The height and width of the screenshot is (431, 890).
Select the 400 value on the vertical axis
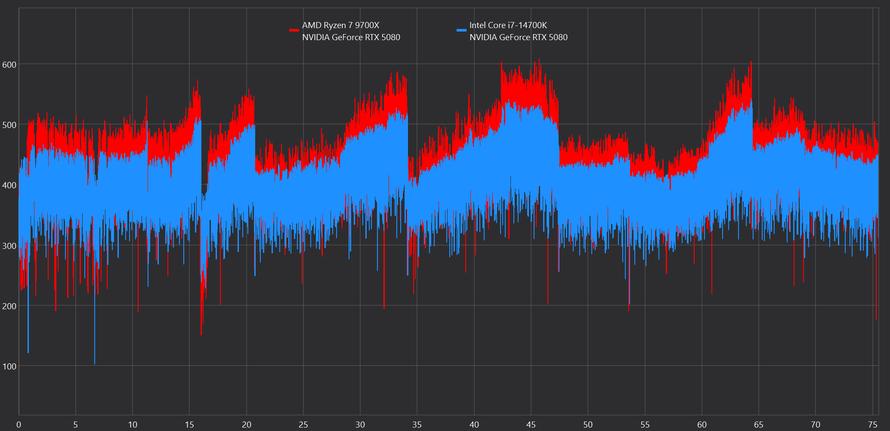tap(10, 185)
